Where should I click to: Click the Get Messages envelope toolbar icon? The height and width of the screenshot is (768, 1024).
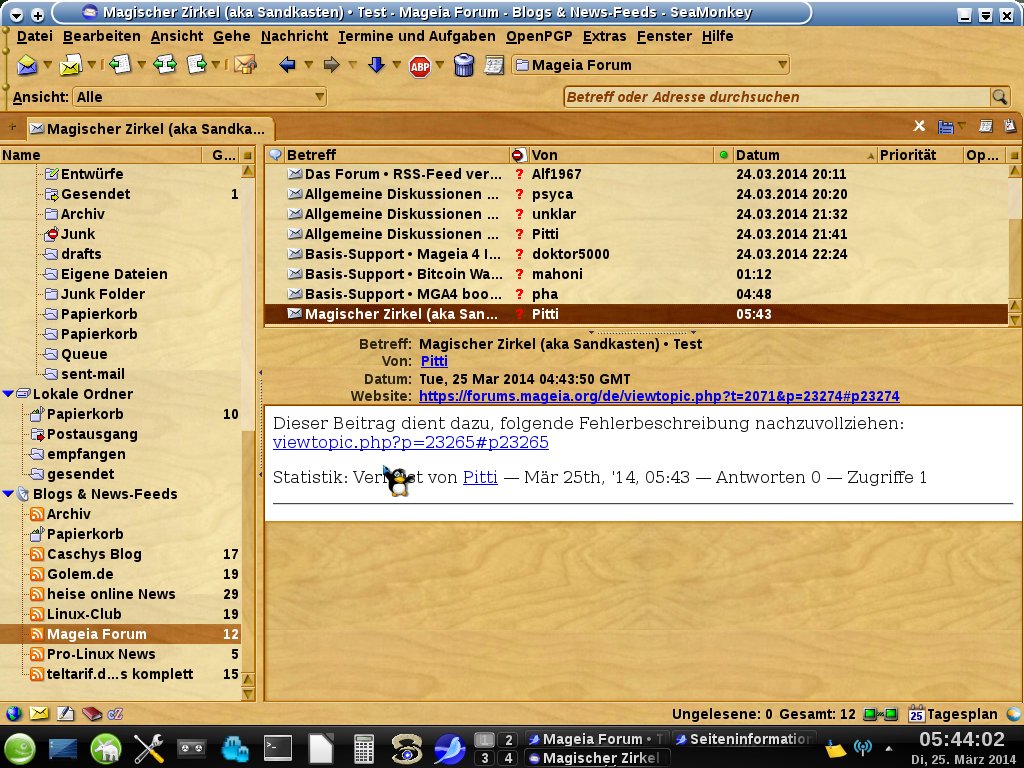coord(26,65)
